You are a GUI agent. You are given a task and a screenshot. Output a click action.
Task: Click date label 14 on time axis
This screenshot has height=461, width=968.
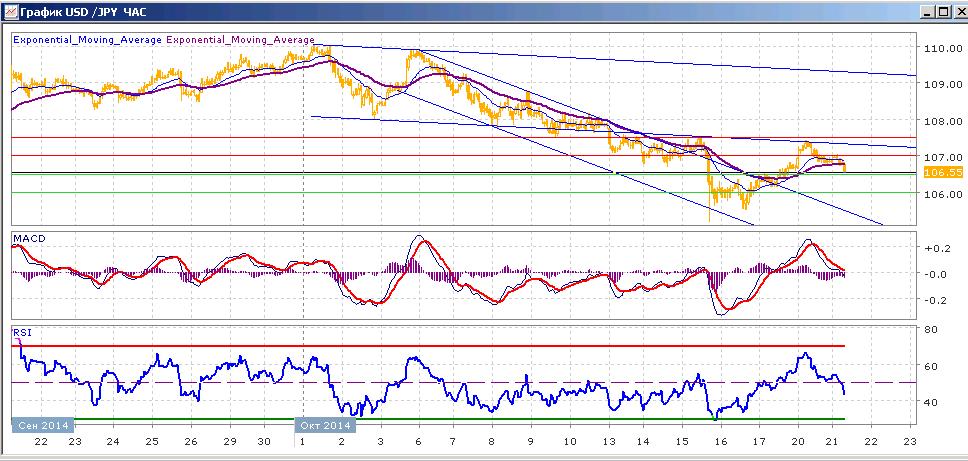(643, 442)
